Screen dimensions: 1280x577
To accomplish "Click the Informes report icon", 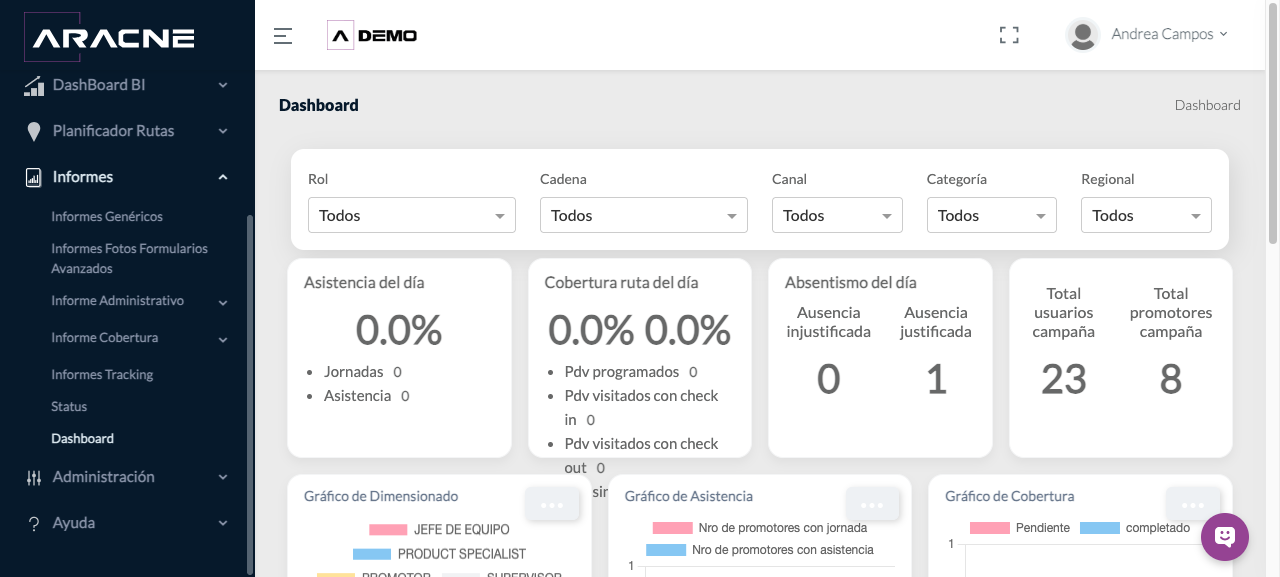I will [x=34, y=178].
